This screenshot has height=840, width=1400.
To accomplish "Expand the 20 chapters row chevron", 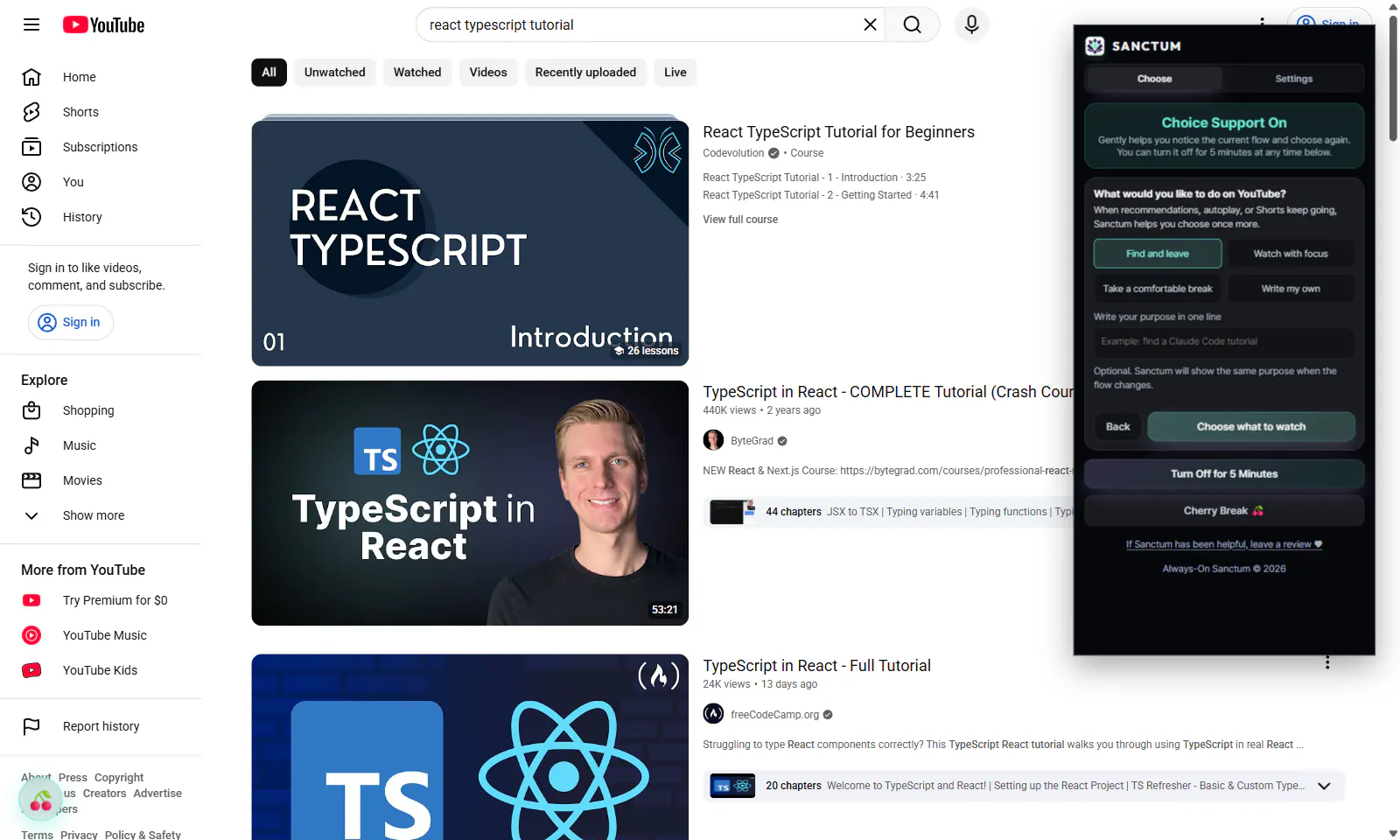I will 1324,786.
